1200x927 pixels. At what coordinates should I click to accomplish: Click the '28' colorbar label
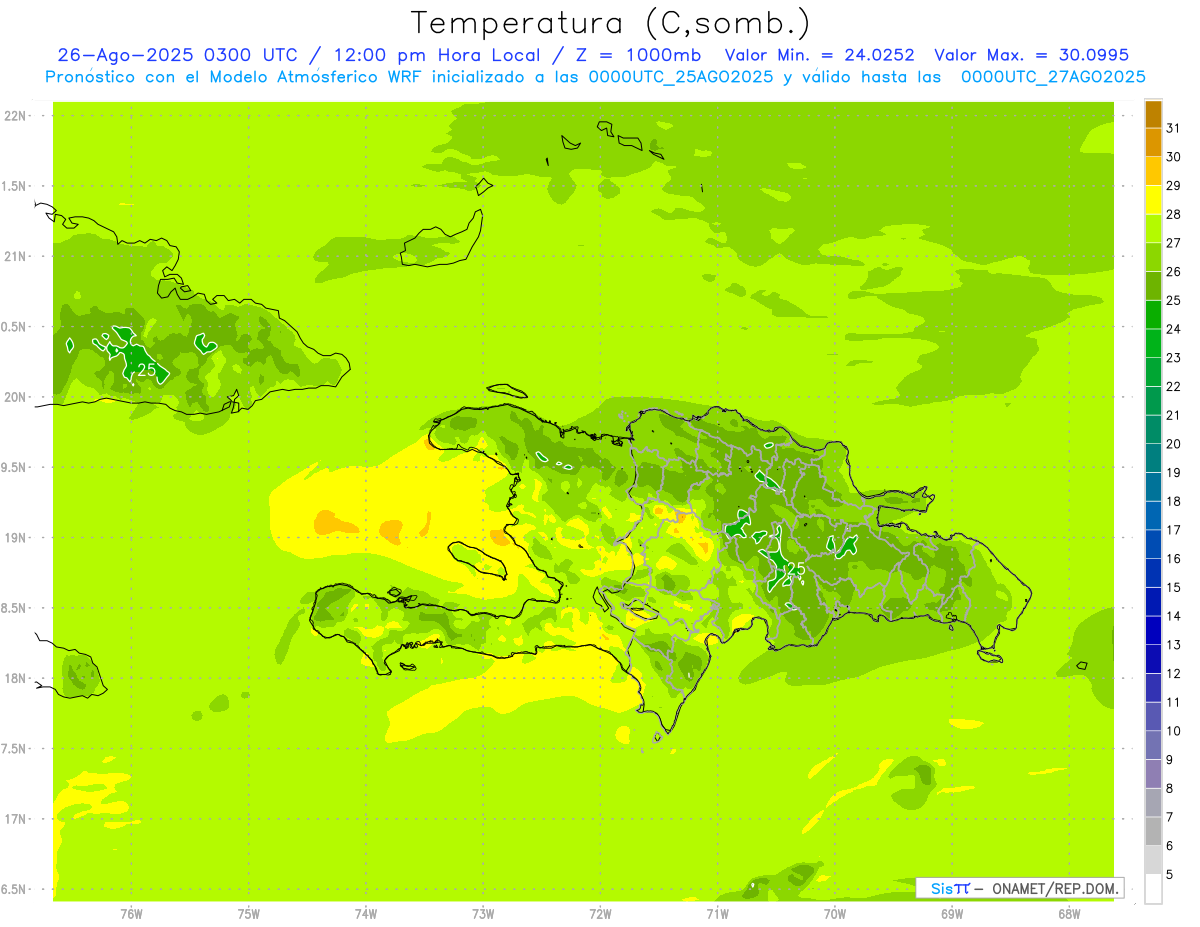[1174, 214]
